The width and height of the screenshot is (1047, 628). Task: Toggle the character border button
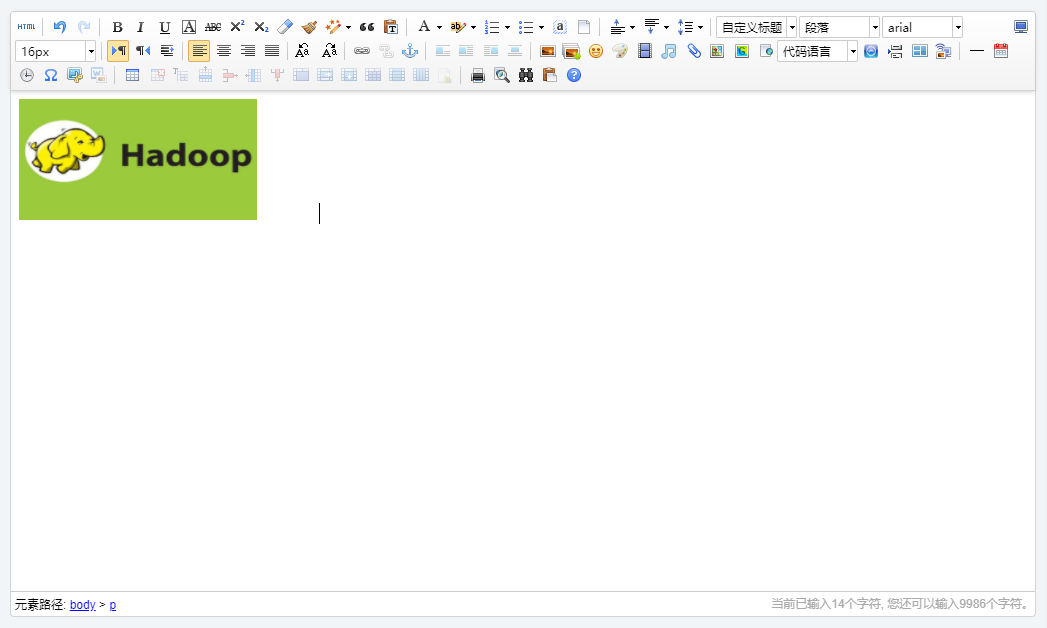pyautogui.click(x=189, y=27)
